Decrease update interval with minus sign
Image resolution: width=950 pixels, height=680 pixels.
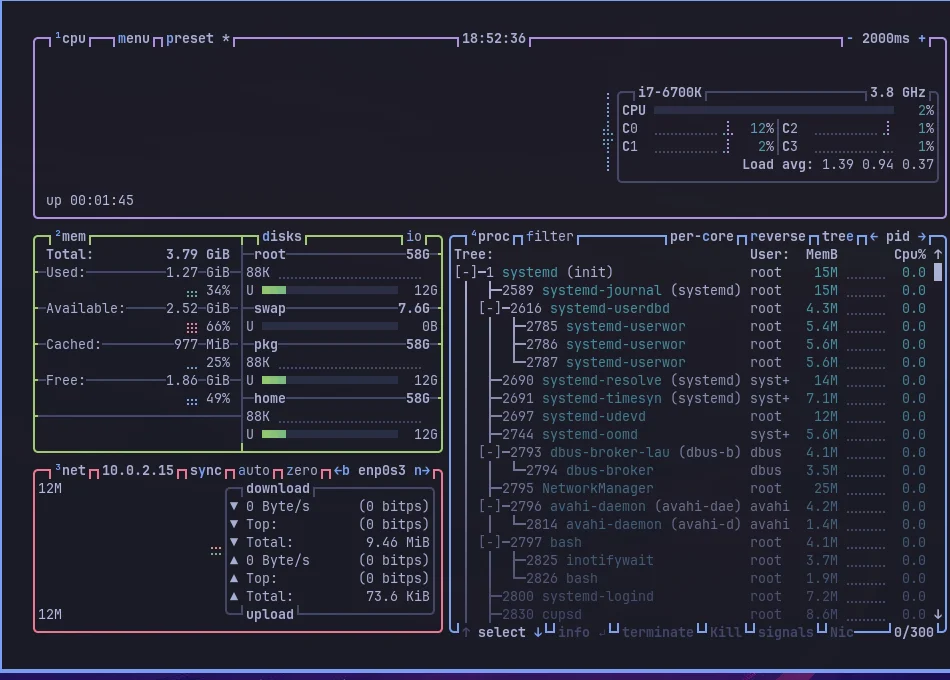click(x=849, y=39)
